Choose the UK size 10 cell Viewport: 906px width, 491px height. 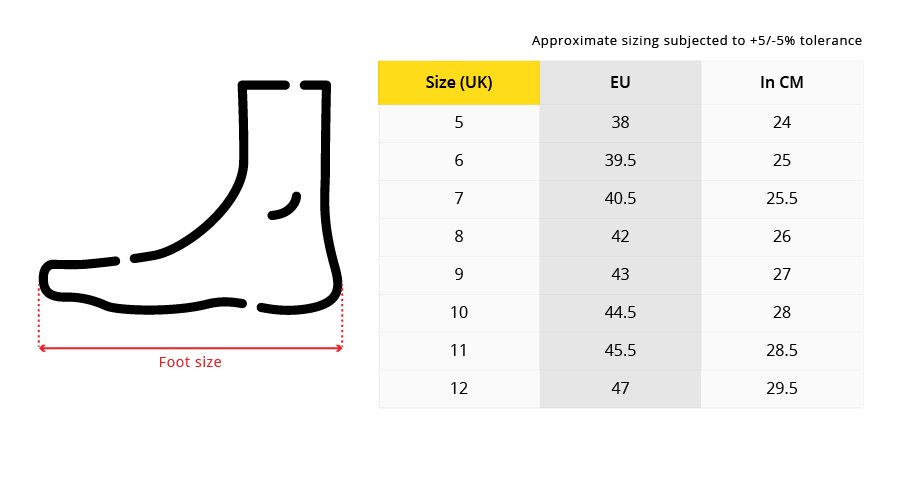click(459, 313)
